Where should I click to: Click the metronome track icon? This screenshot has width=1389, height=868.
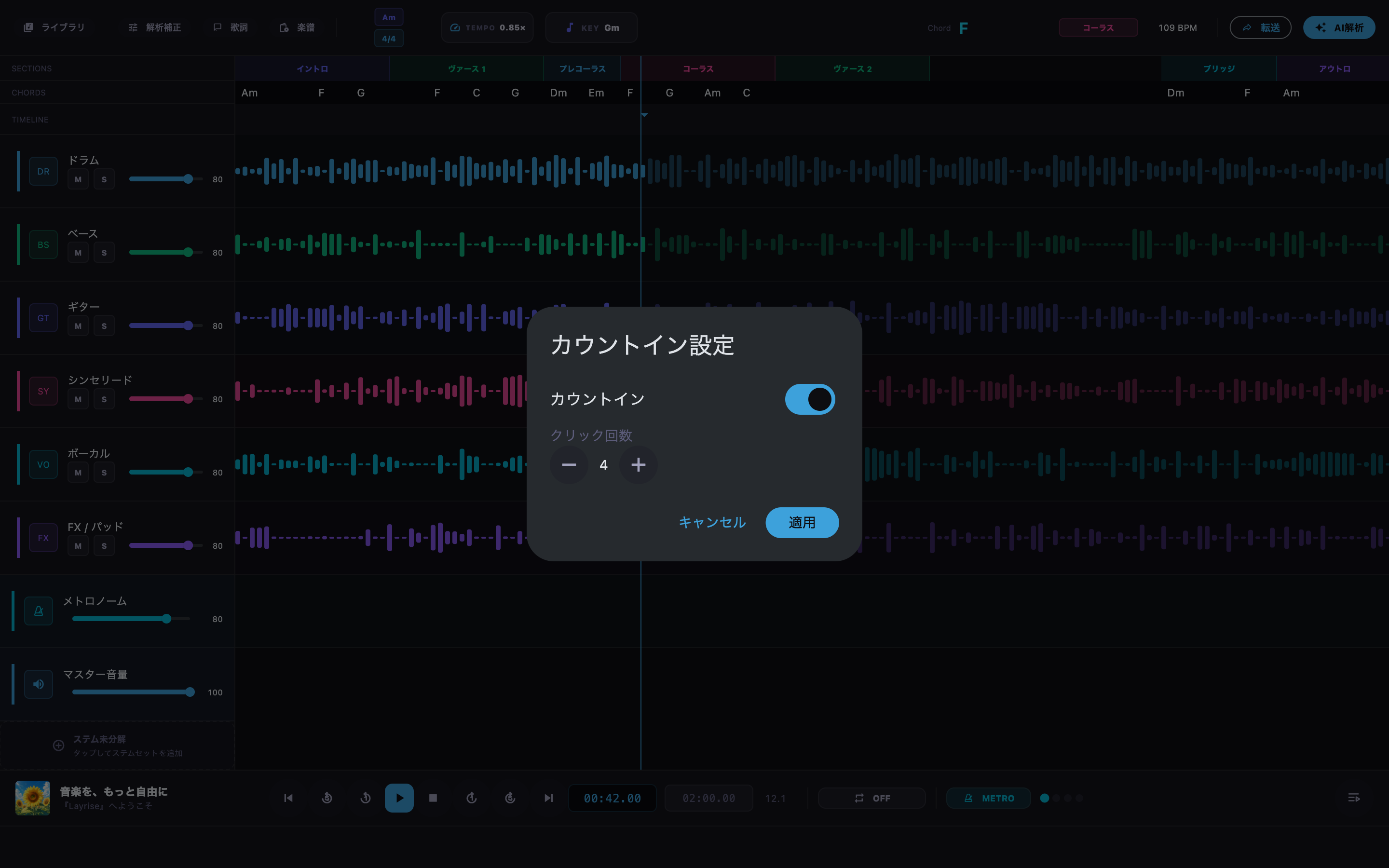coord(39,611)
